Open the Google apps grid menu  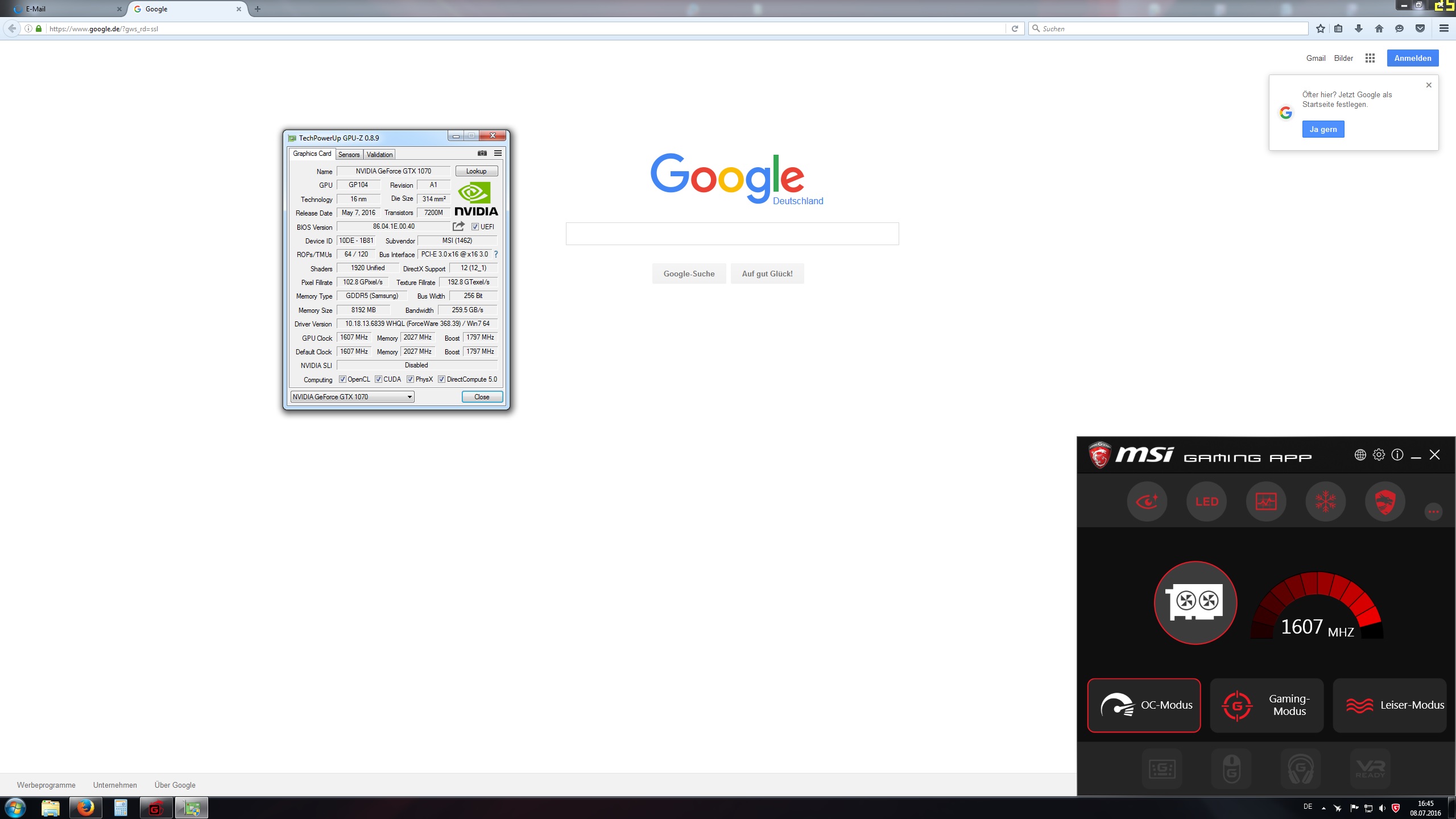(1370, 58)
